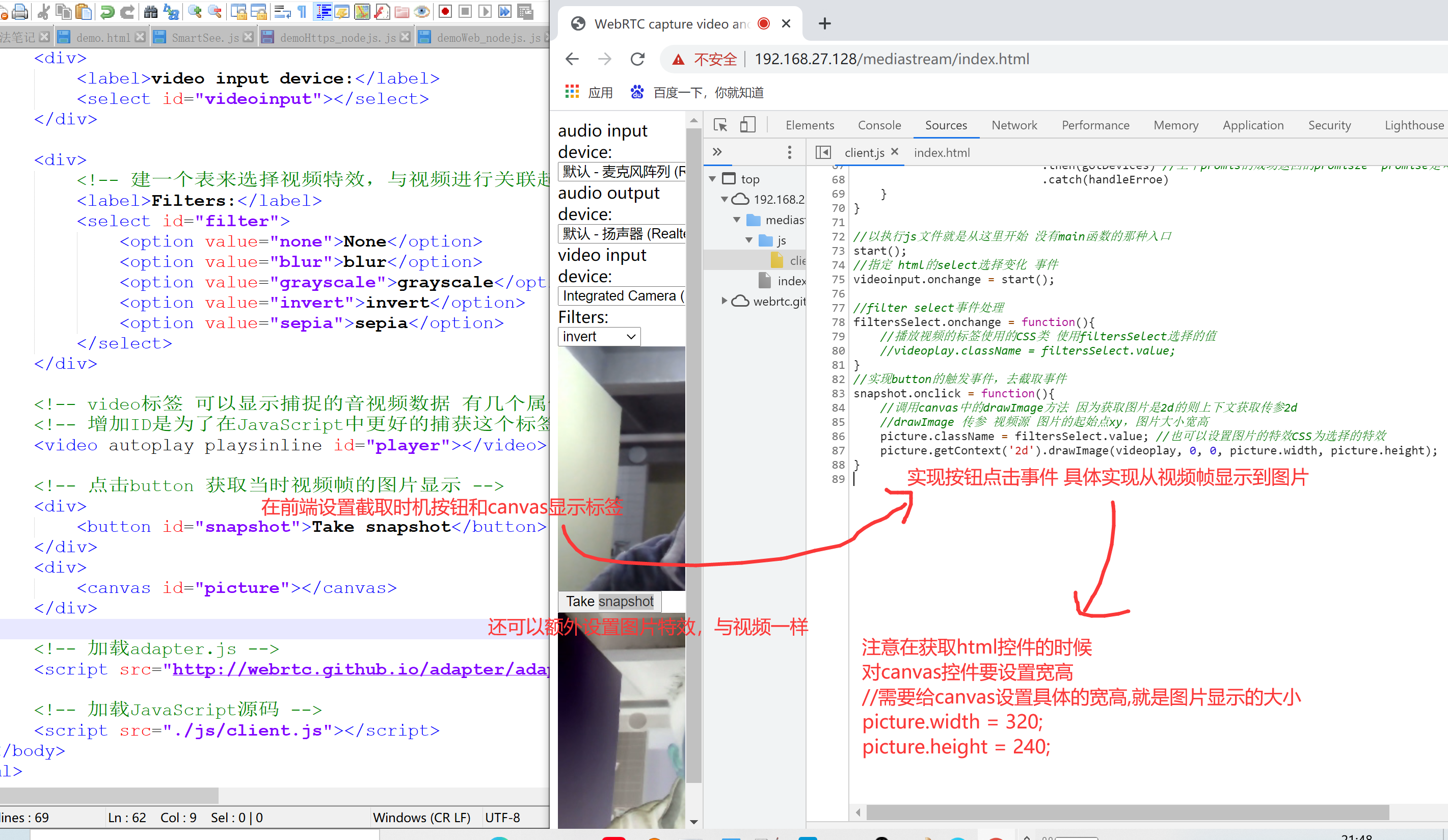The image size is (1448, 840).
Task: Start macro recording with the red record icon
Action: point(445,11)
